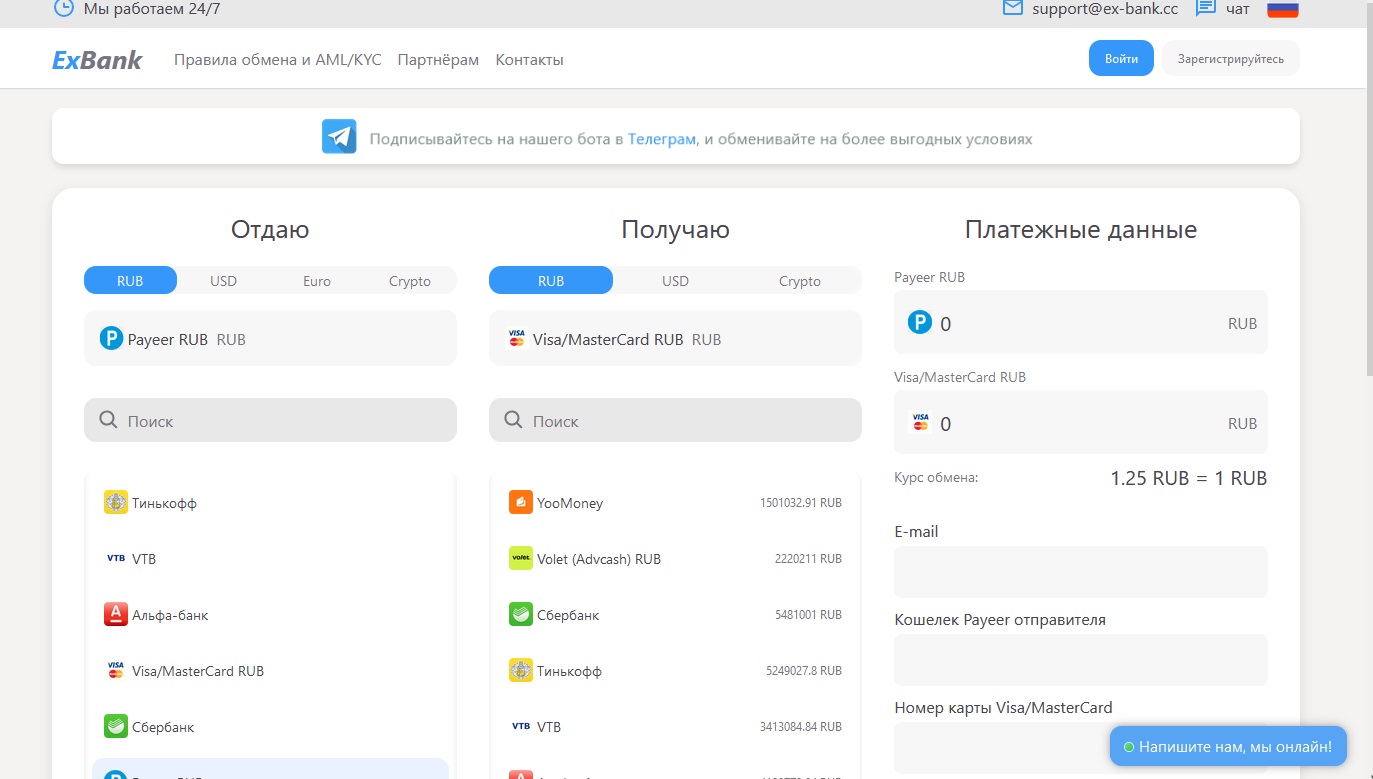Select Crypto tab under Получаю
The height and width of the screenshot is (779, 1373).
(800, 281)
